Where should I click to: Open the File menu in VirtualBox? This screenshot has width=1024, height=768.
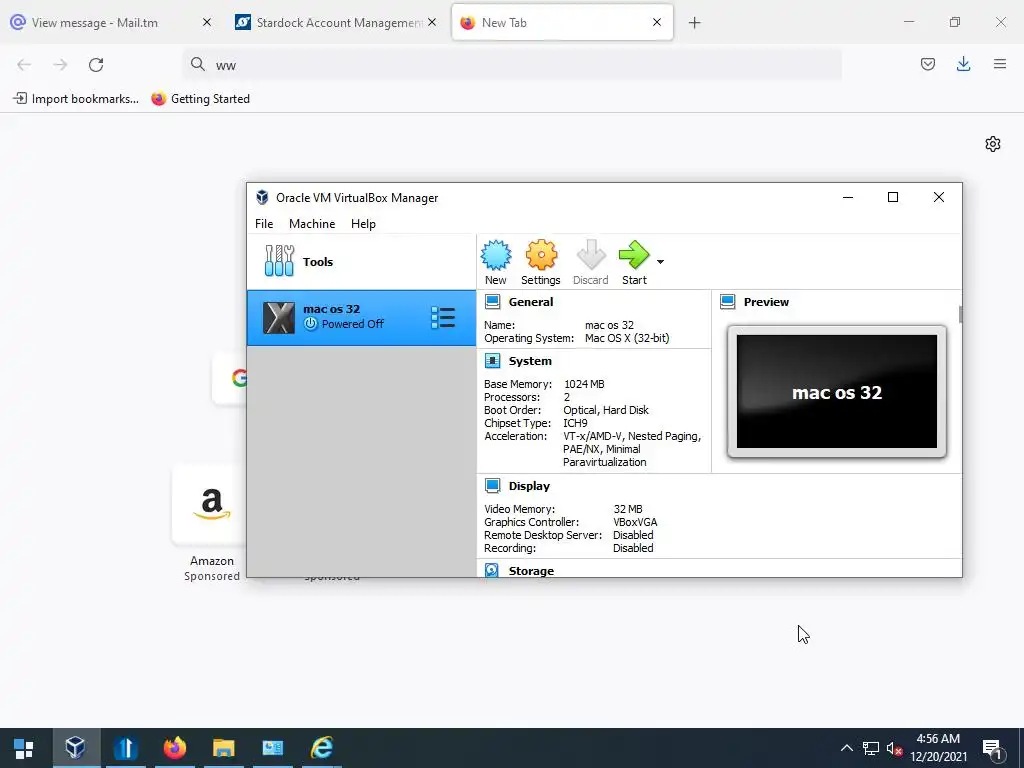pos(264,224)
